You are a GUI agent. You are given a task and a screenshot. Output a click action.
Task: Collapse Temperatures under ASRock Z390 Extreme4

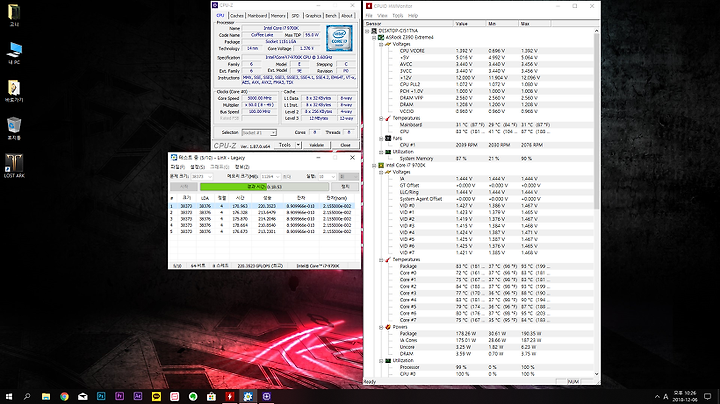(x=381, y=118)
